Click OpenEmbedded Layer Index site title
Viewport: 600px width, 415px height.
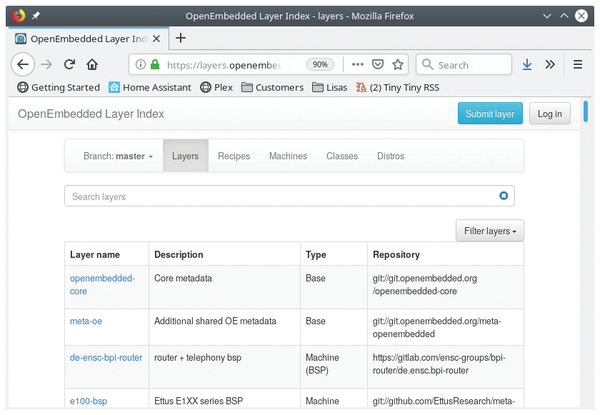[91, 114]
